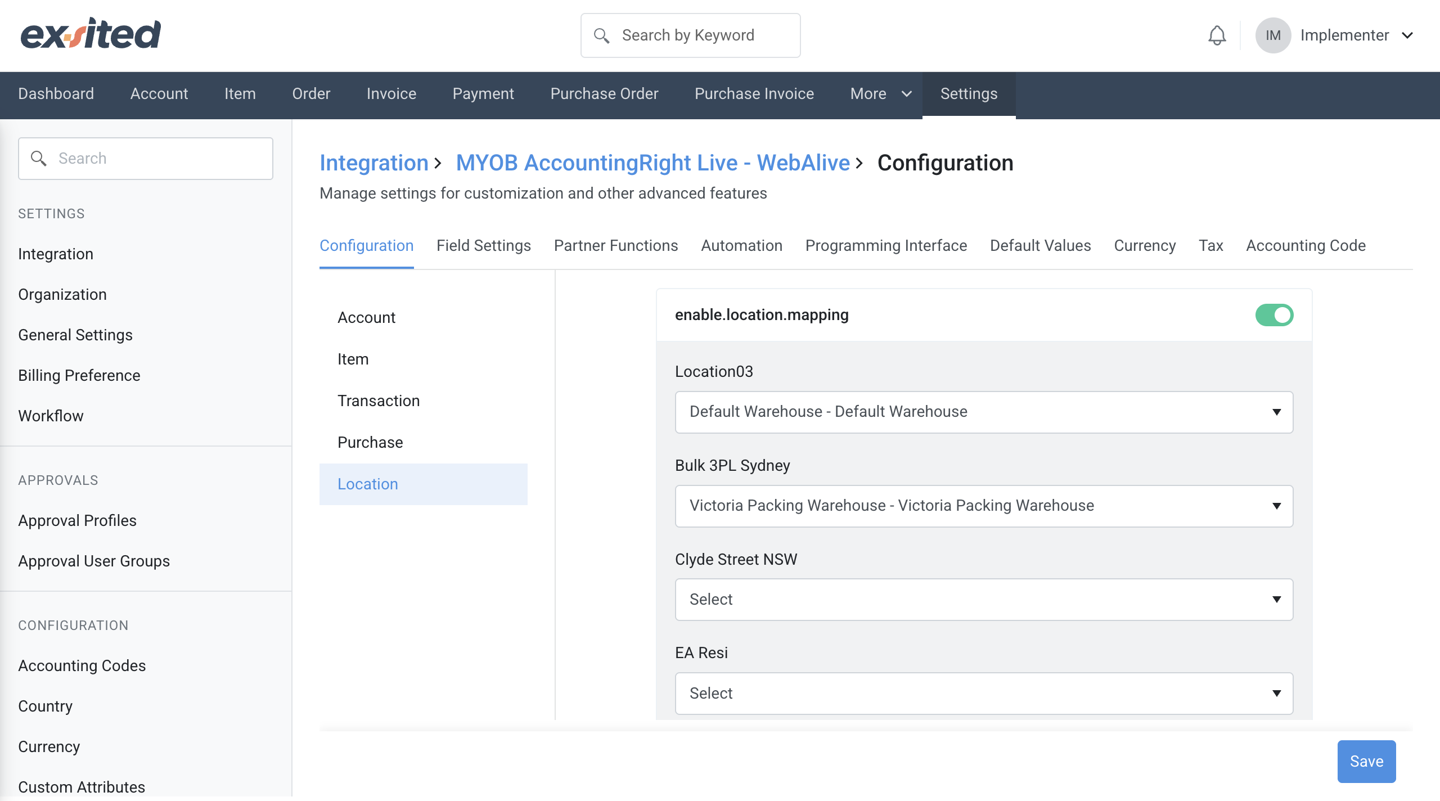Click the enable.location.mapping label
The image size is (1440, 801).
(x=762, y=315)
